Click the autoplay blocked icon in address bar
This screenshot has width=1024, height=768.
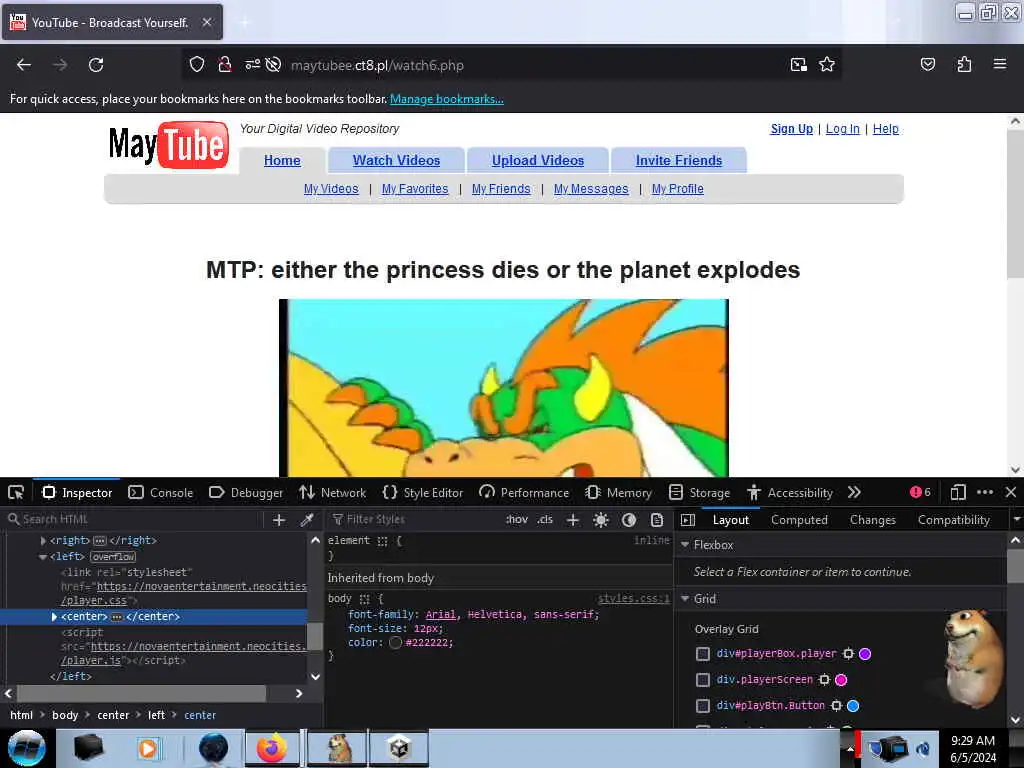pyautogui.click(x=274, y=65)
